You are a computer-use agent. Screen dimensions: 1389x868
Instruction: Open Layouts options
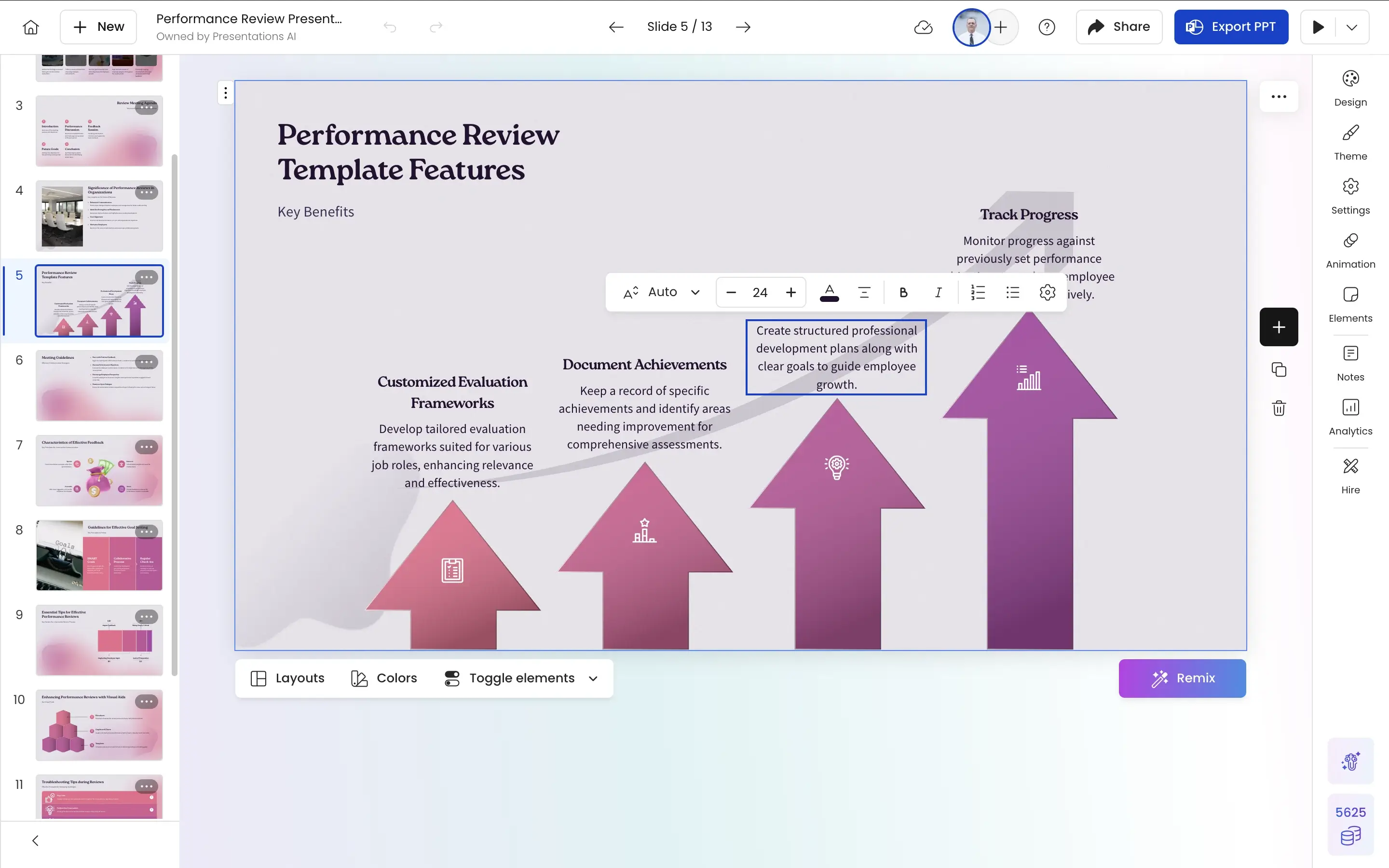287,678
